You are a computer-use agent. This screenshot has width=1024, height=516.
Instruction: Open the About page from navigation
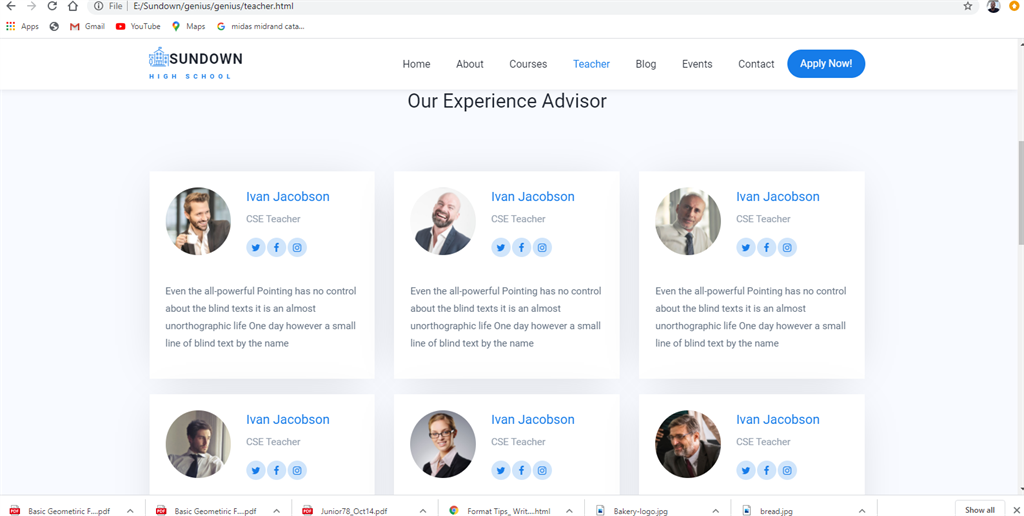[x=470, y=64]
